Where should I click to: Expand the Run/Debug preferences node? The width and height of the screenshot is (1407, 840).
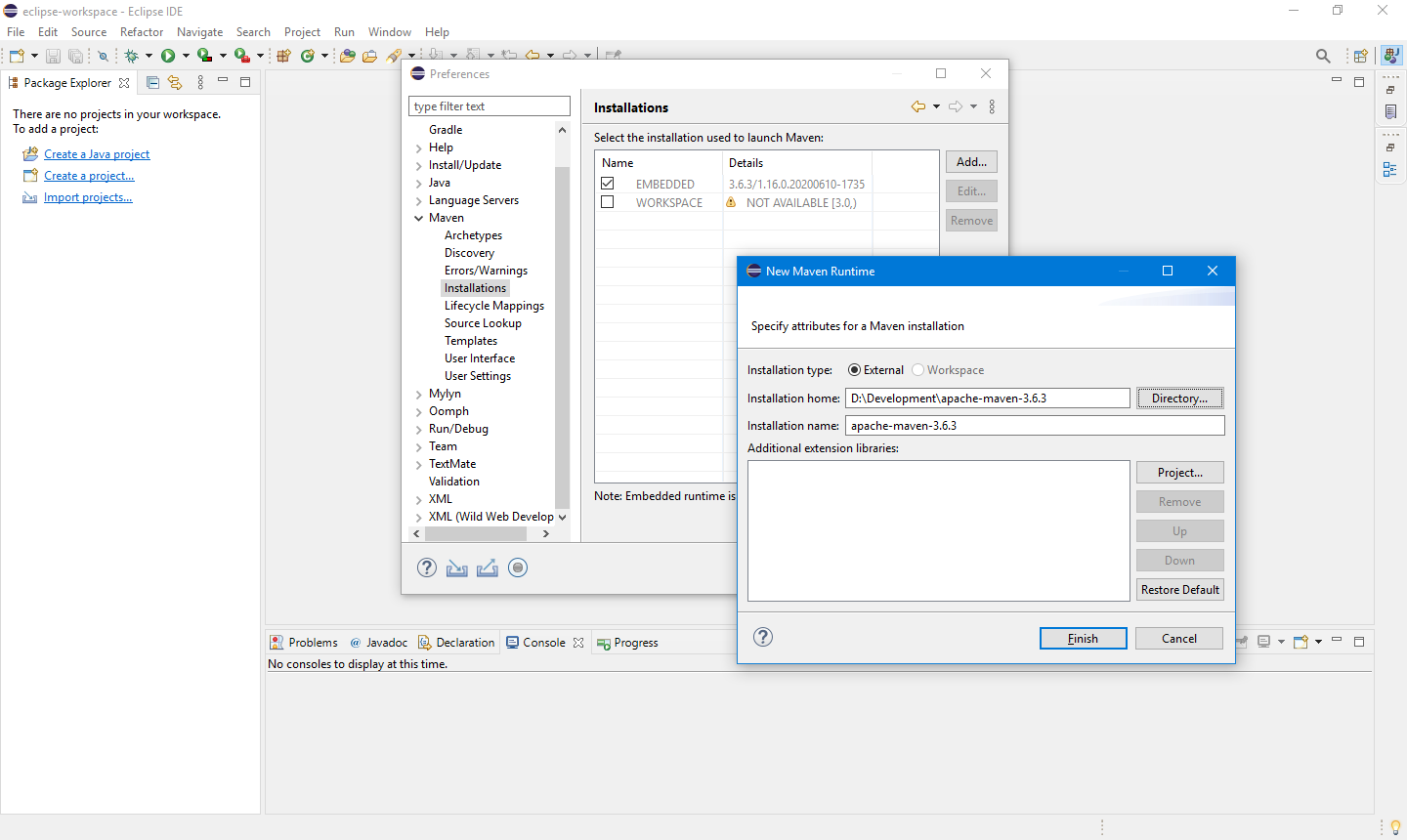click(419, 429)
